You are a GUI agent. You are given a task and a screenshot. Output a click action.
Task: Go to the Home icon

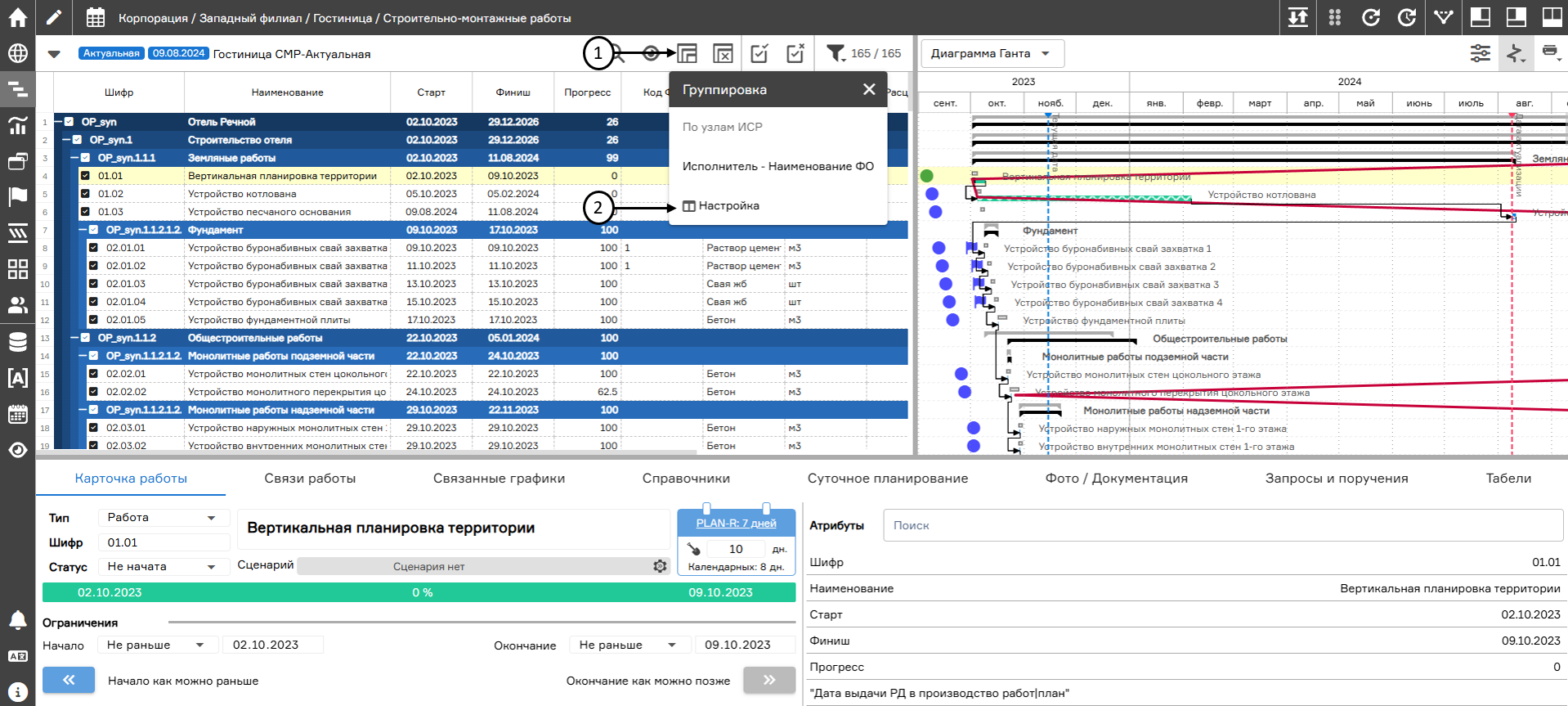(x=17, y=17)
